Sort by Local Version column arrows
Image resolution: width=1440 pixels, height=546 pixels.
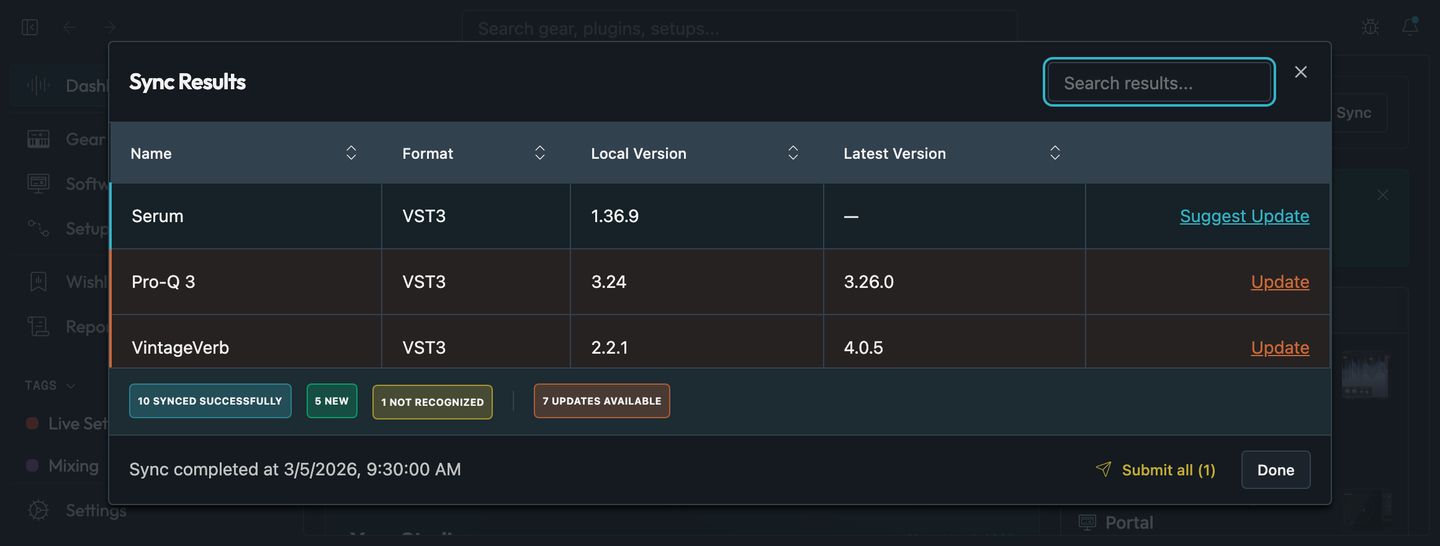click(x=793, y=153)
